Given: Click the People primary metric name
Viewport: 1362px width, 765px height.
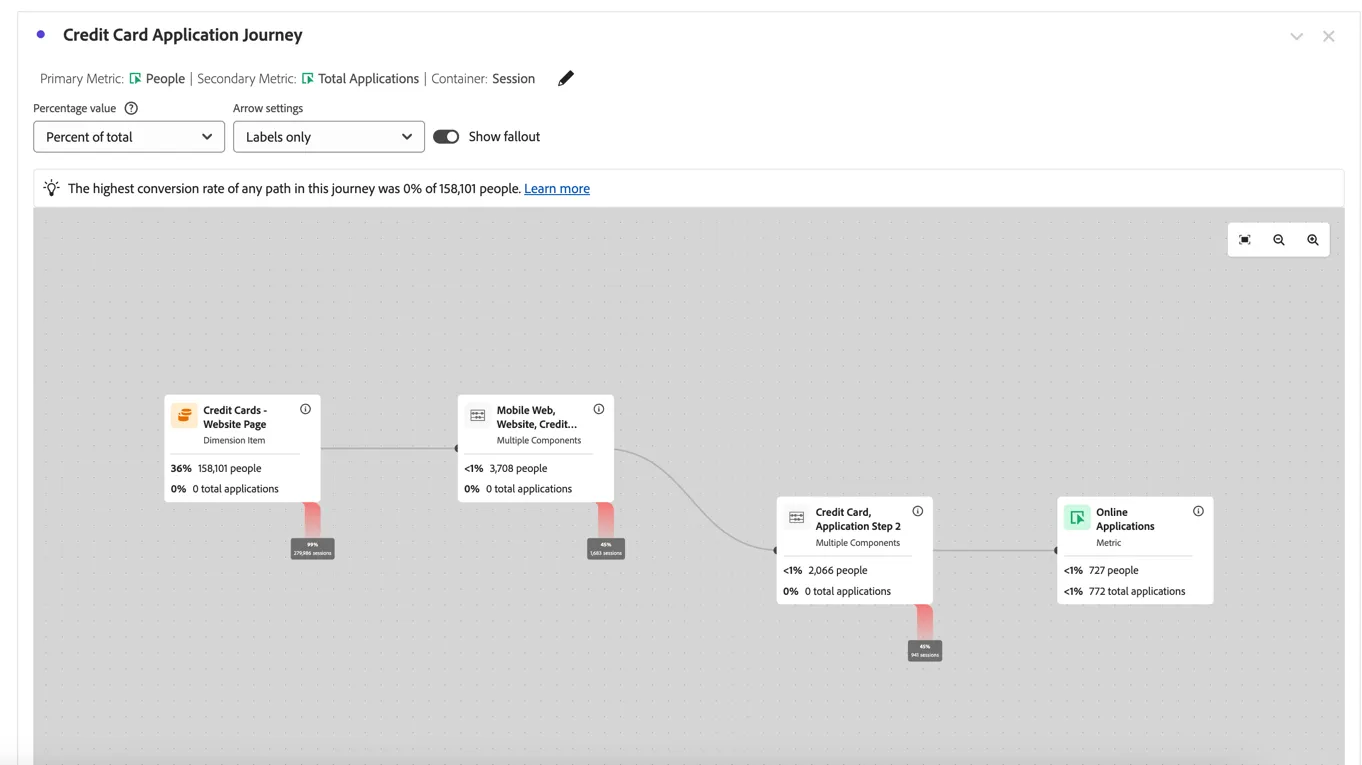Looking at the screenshot, I should (x=165, y=79).
